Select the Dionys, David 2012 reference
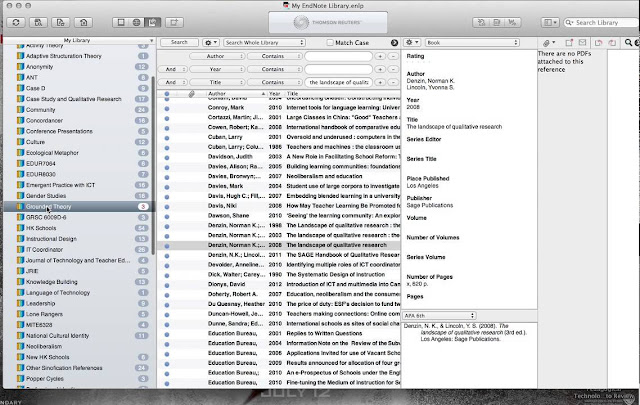Viewport: 640px width, 405px height. [x=279, y=284]
